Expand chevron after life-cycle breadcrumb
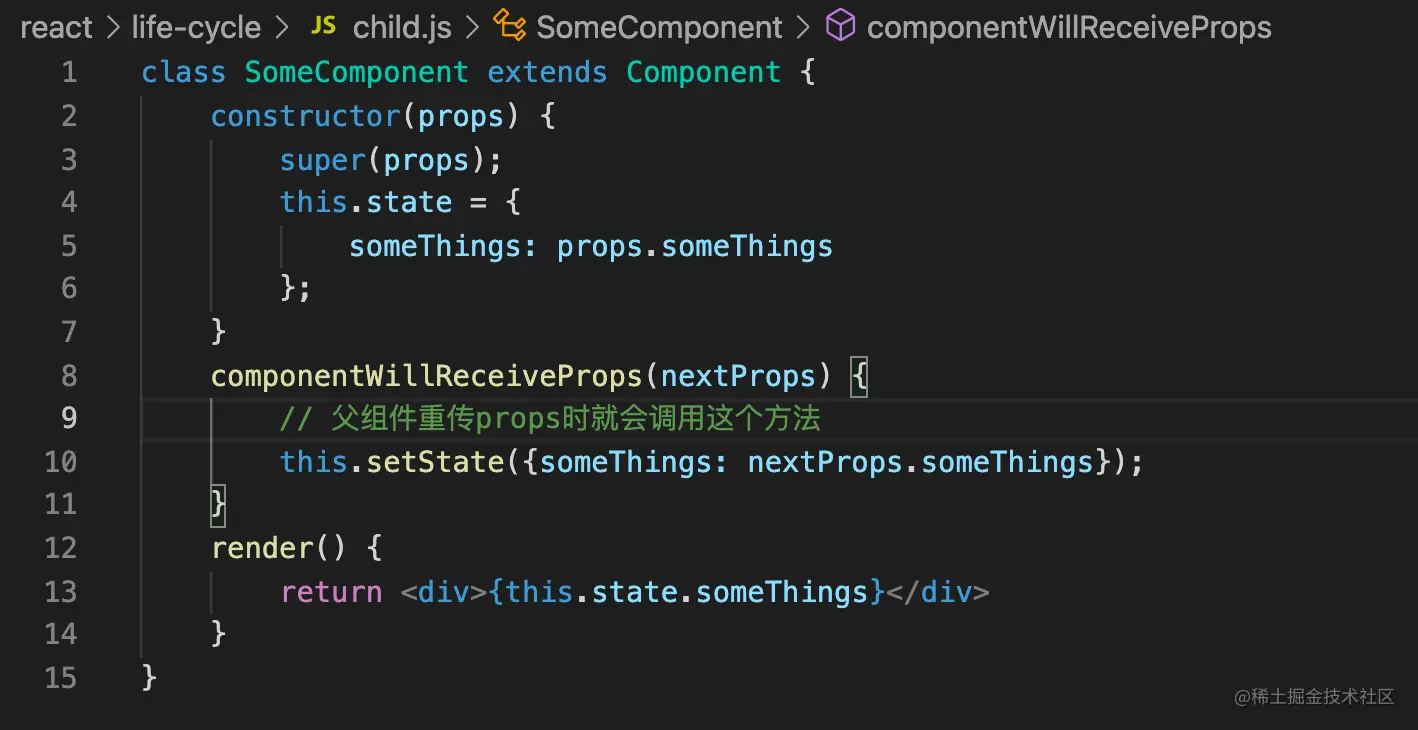This screenshot has width=1418, height=730. coord(284,28)
